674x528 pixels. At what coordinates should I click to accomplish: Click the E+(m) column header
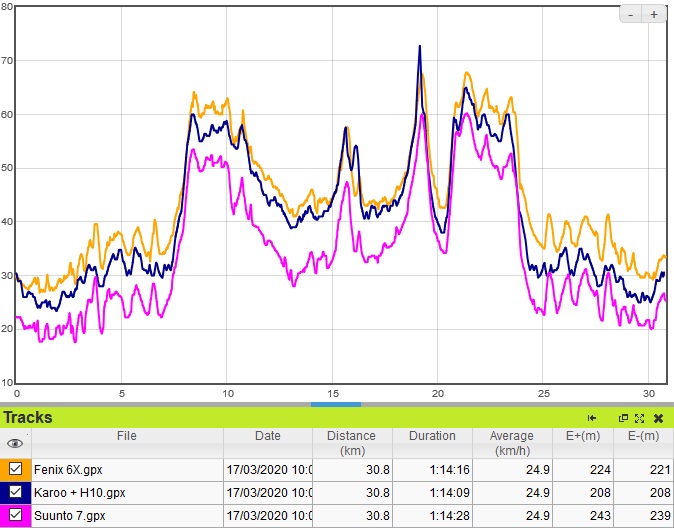click(x=582, y=436)
